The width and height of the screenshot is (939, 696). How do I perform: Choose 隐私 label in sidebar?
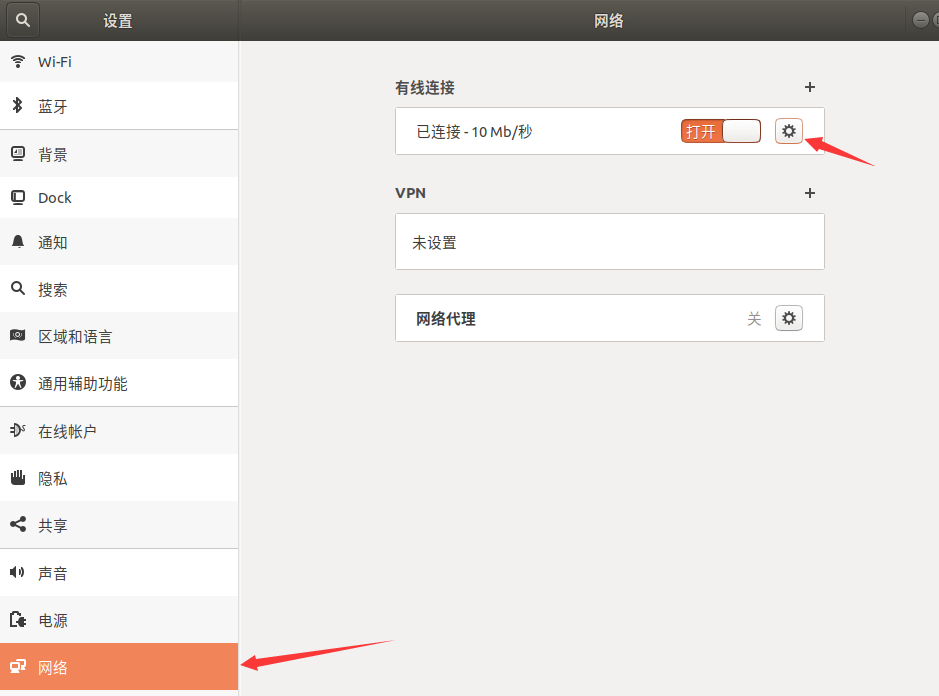(x=53, y=478)
